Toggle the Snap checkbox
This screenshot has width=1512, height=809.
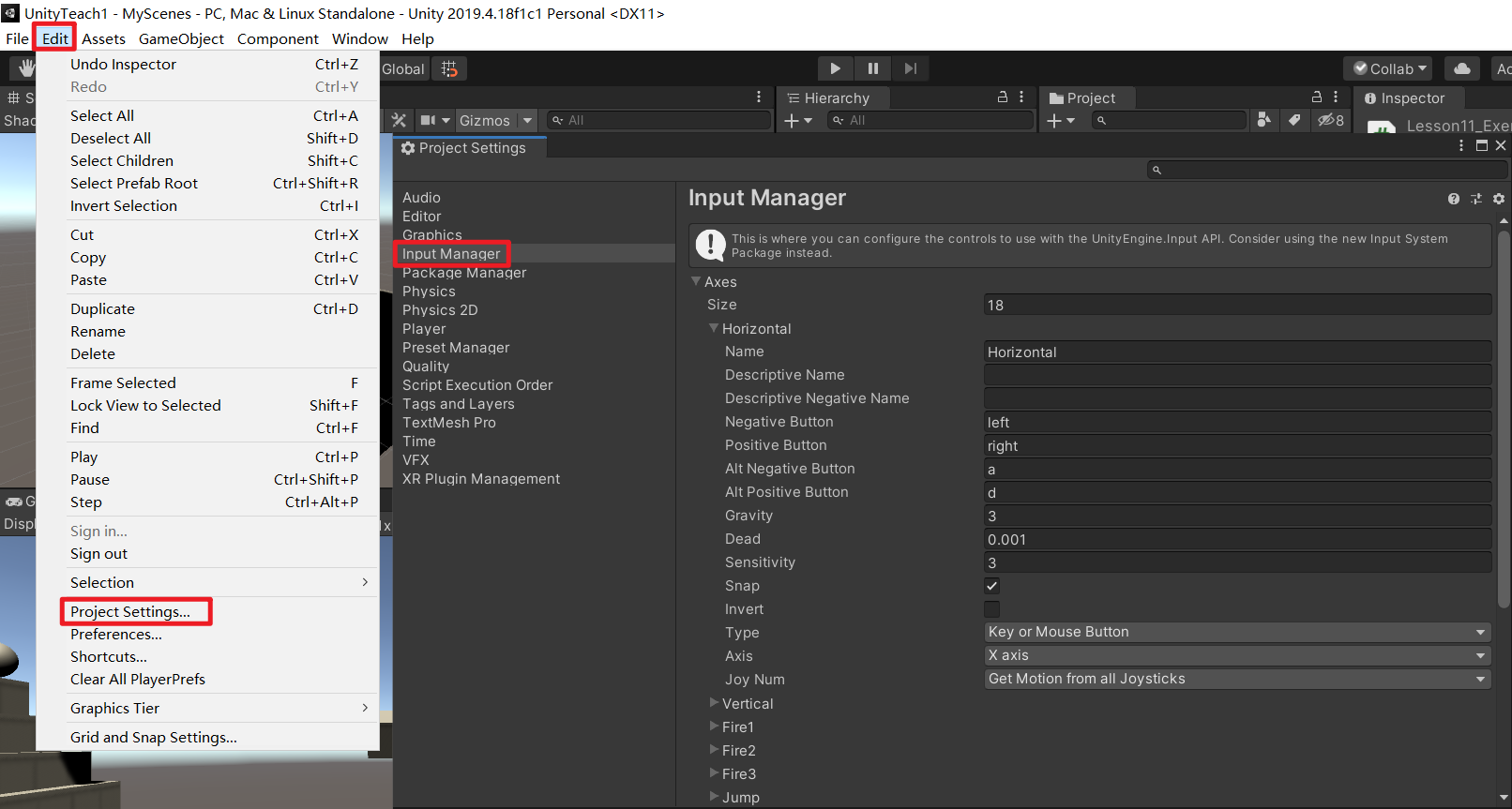pyautogui.click(x=991, y=586)
